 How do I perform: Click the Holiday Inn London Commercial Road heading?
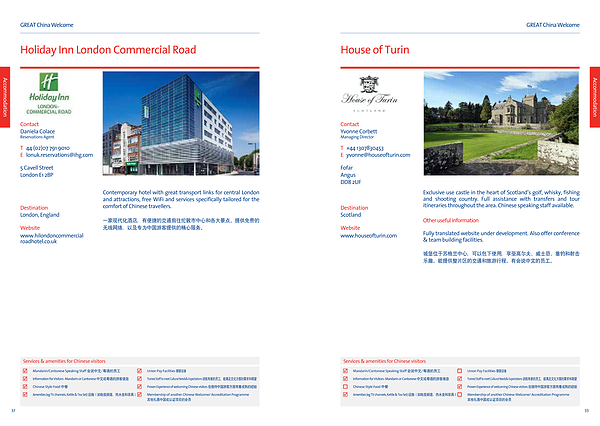pyautogui.click(x=108, y=50)
